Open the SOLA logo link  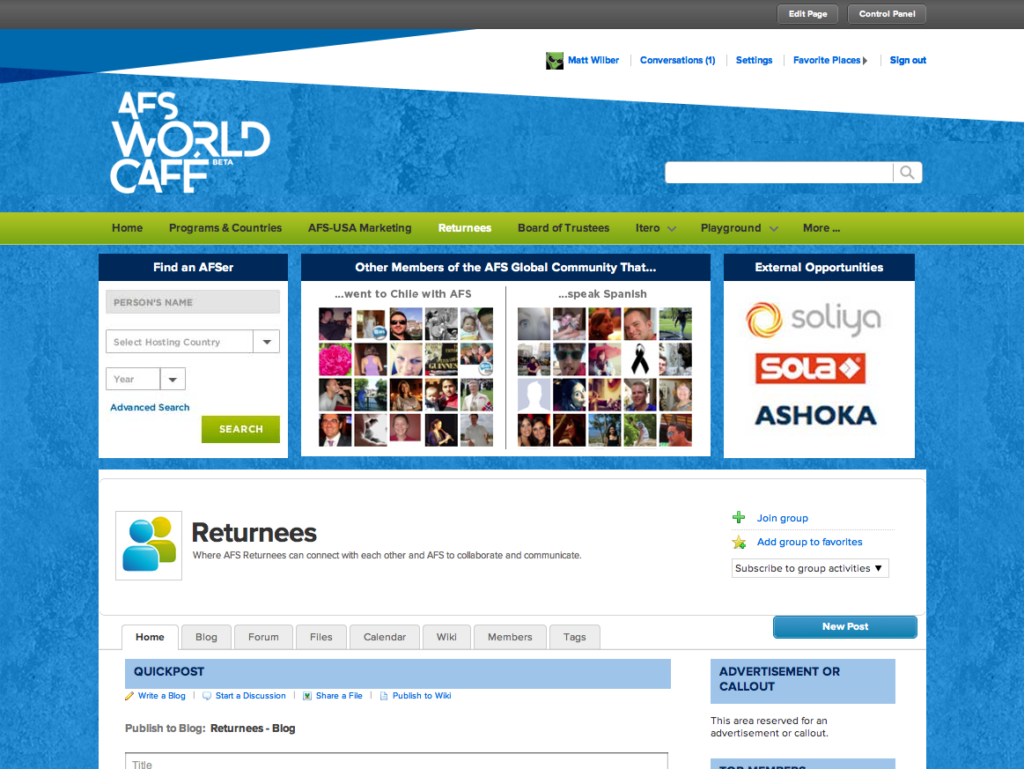click(x=810, y=368)
